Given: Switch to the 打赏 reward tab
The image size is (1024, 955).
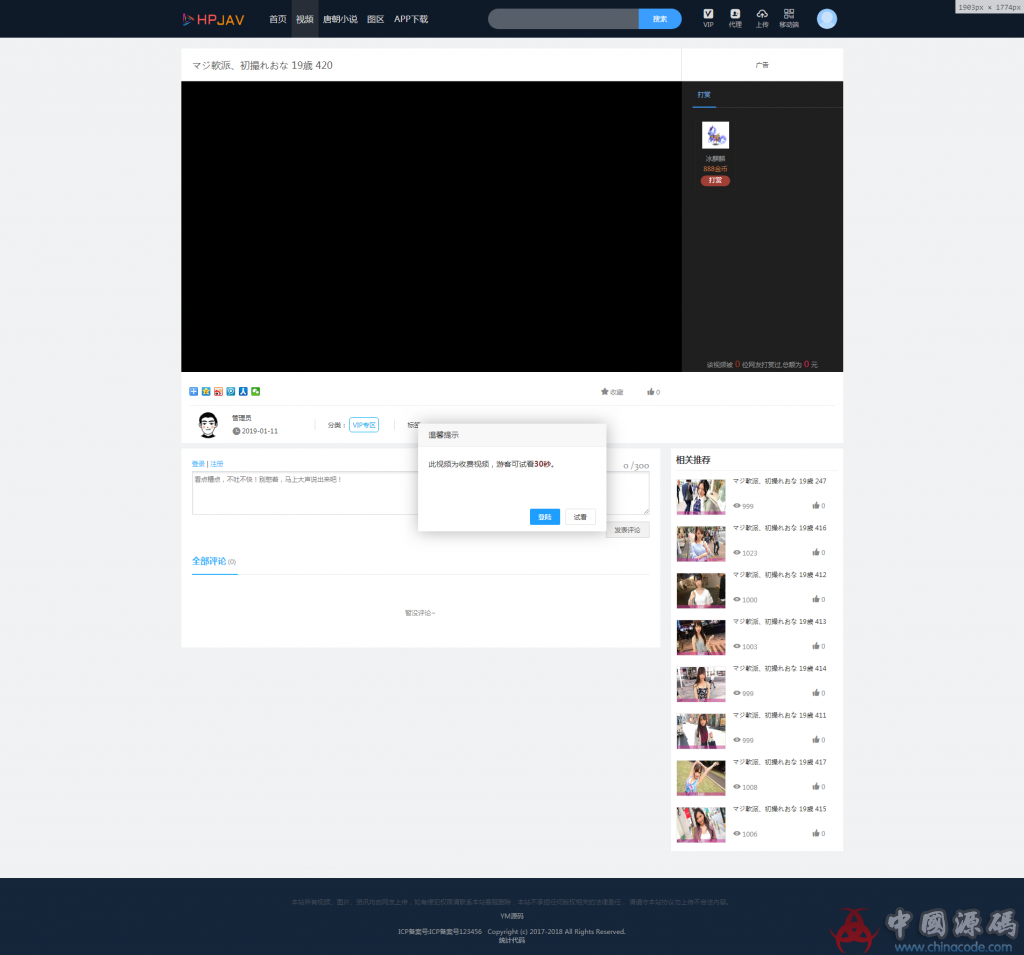Looking at the screenshot, I should (703, 95).
